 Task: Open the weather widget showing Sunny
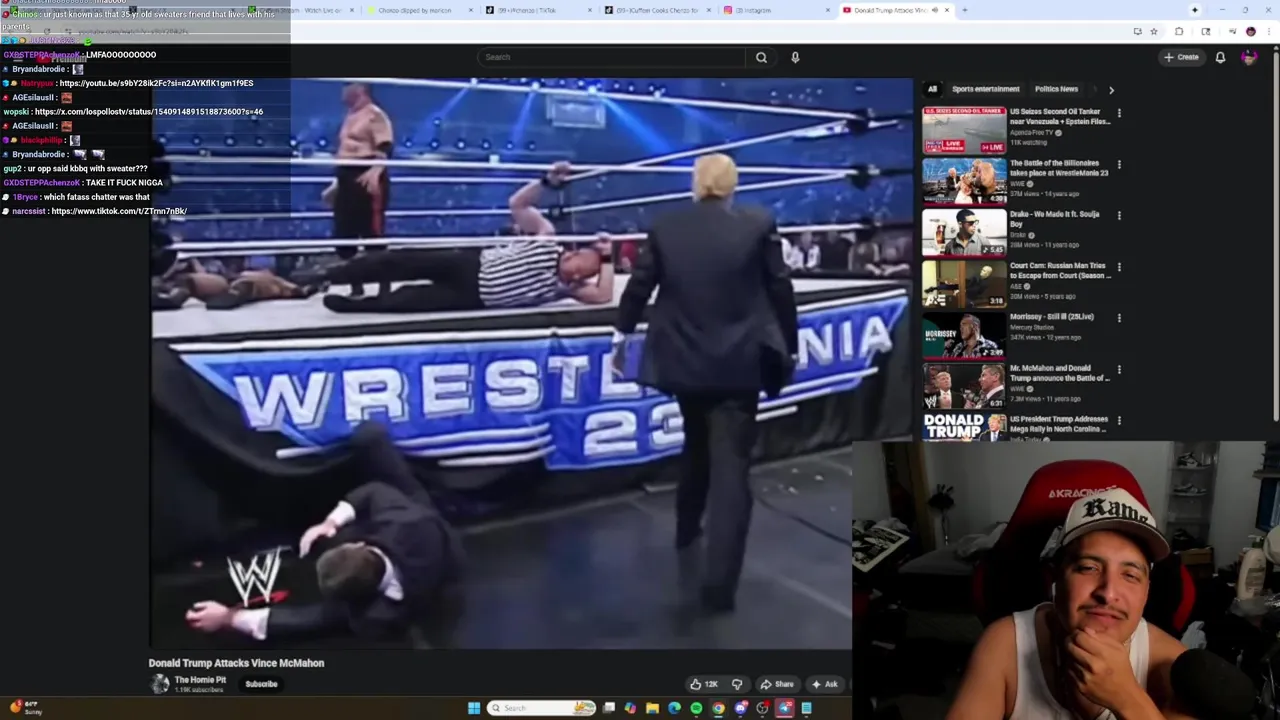(x=26, y=708)
